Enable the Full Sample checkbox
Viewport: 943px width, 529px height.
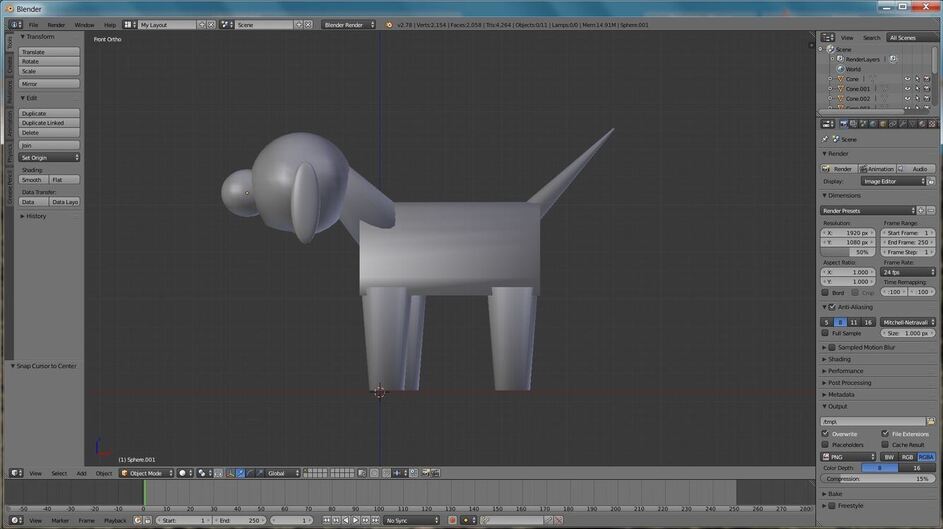click(825, 333)
